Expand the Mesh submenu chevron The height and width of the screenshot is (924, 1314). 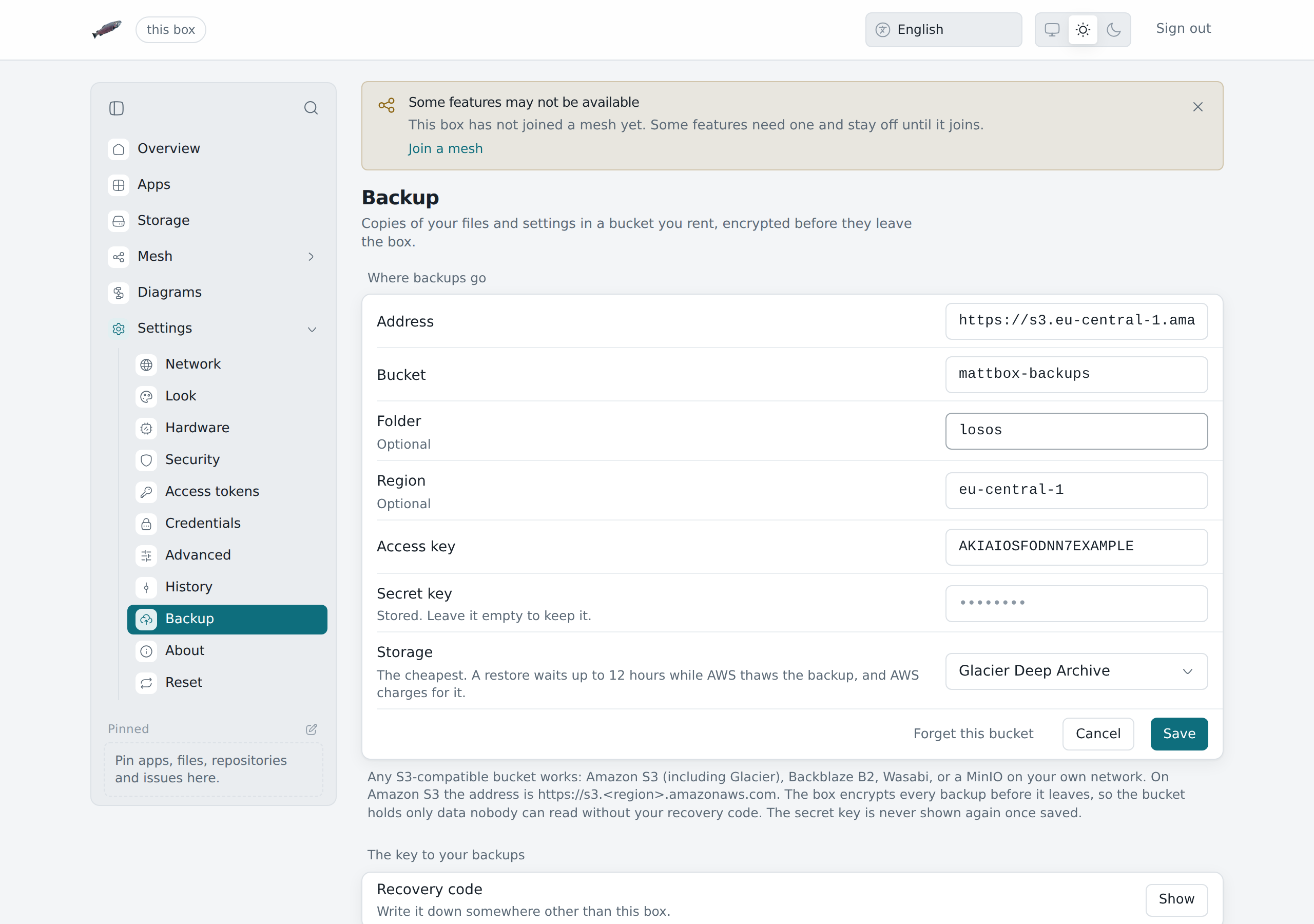point(311,257)
